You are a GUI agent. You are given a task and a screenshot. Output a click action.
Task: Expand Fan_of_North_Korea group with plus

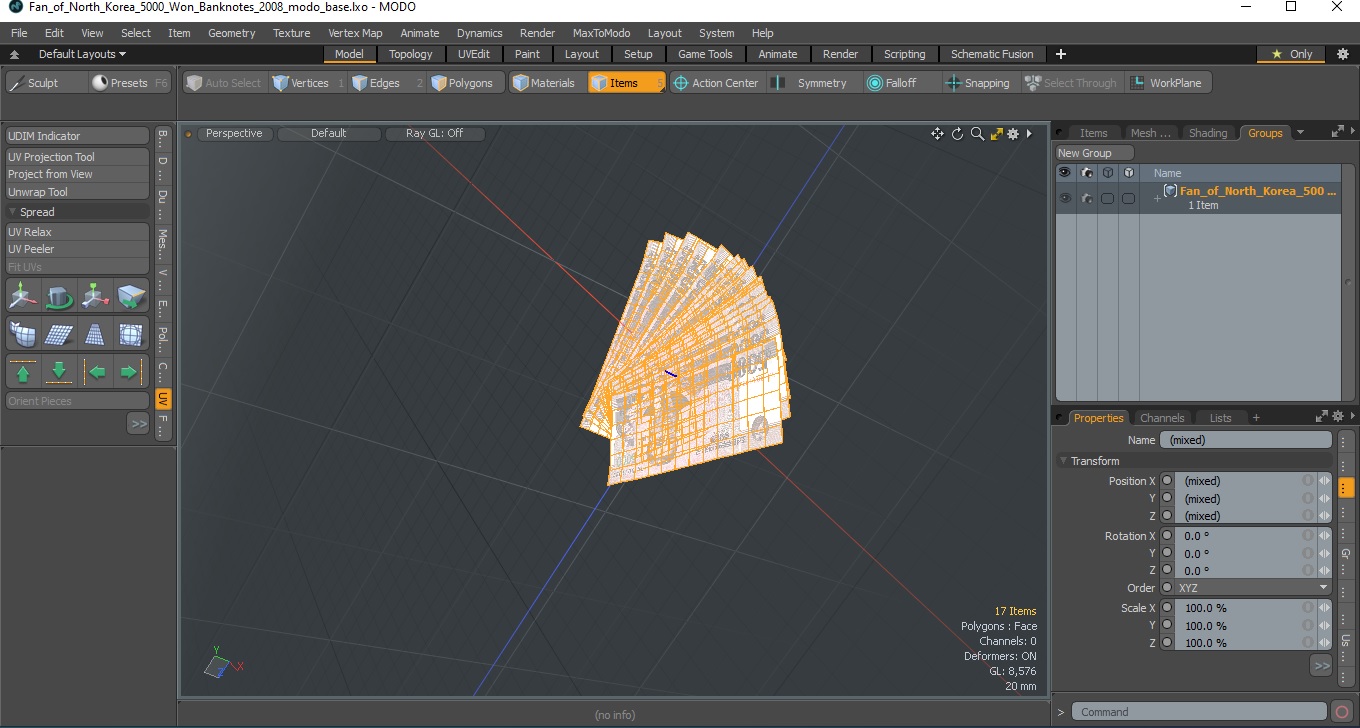(x=1157, y=198)
